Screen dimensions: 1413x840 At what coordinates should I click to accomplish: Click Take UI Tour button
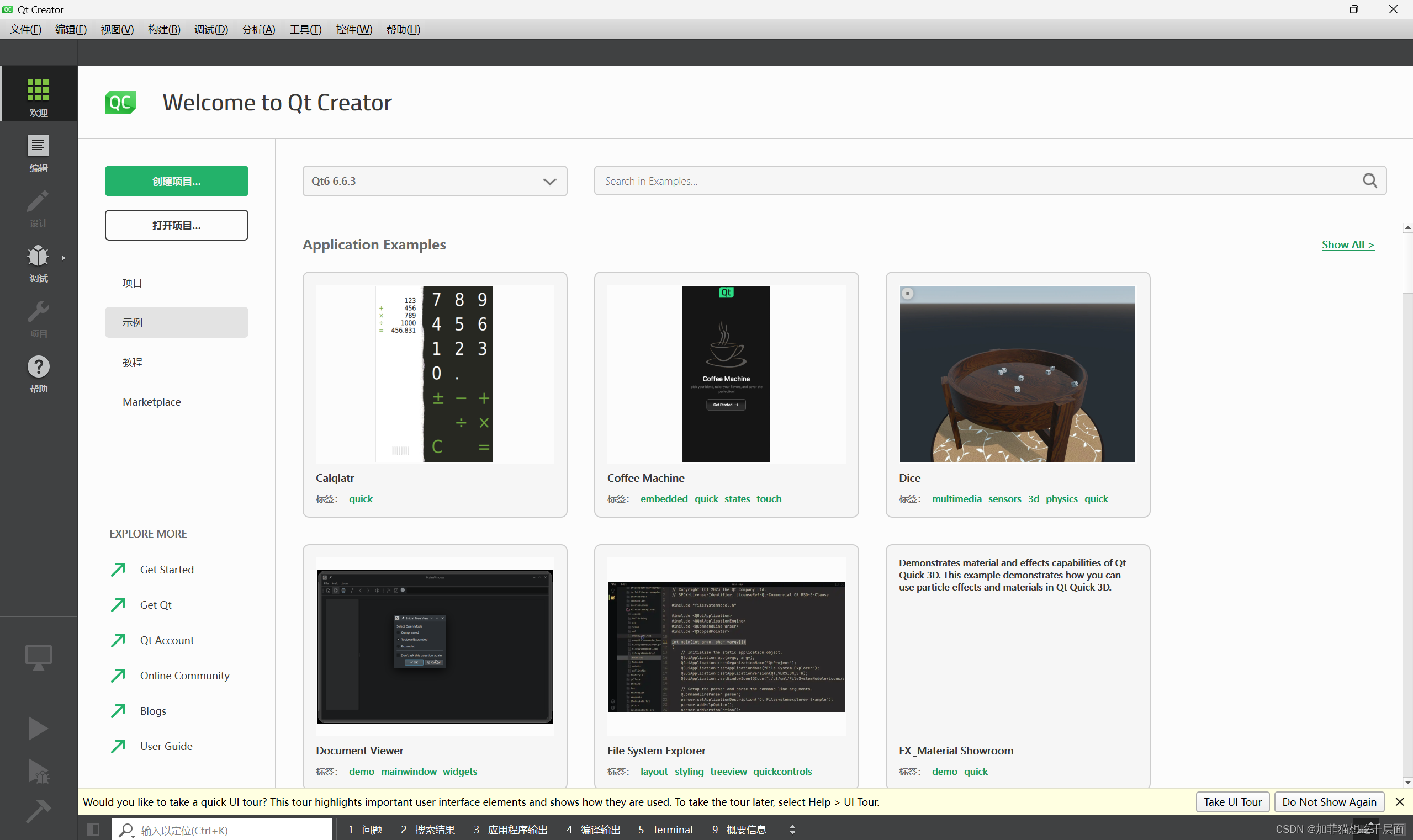[x=1232, y=801]
